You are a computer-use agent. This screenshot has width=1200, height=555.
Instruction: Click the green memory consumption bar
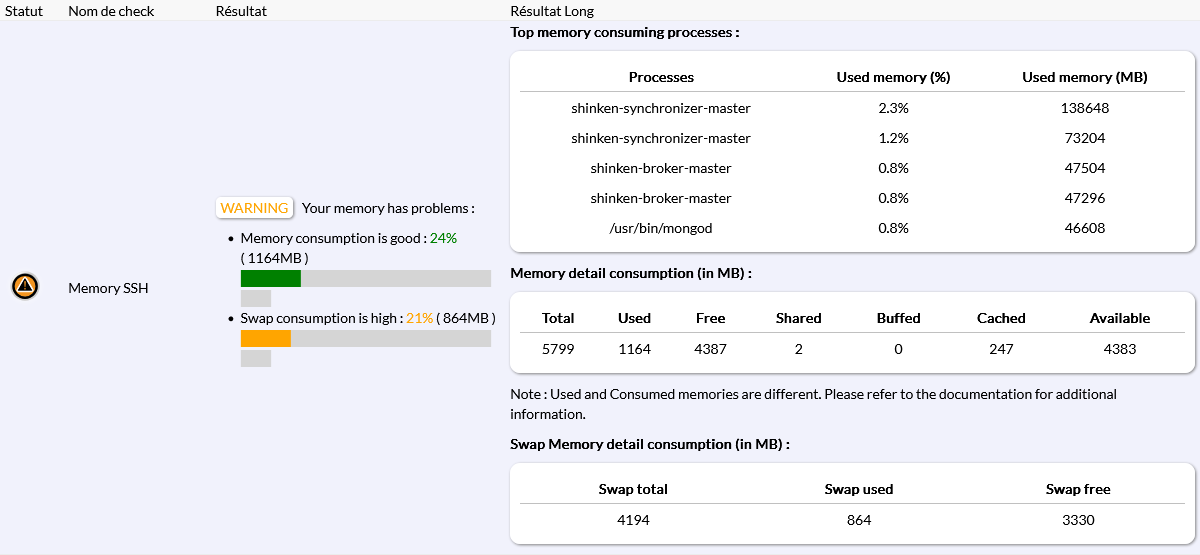click(x=271, y=278)
